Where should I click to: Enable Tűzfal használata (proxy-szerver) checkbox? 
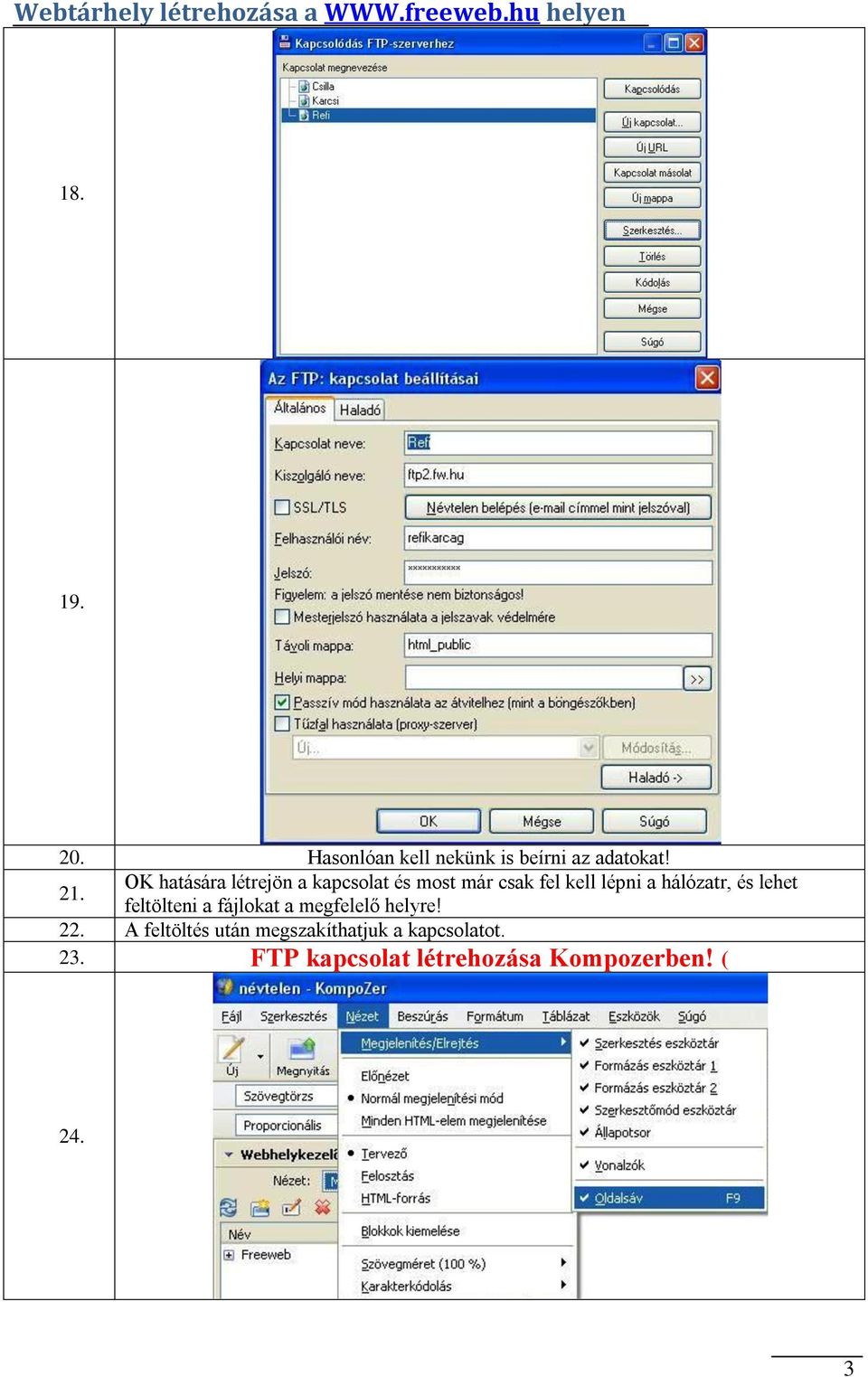point(282,724)
